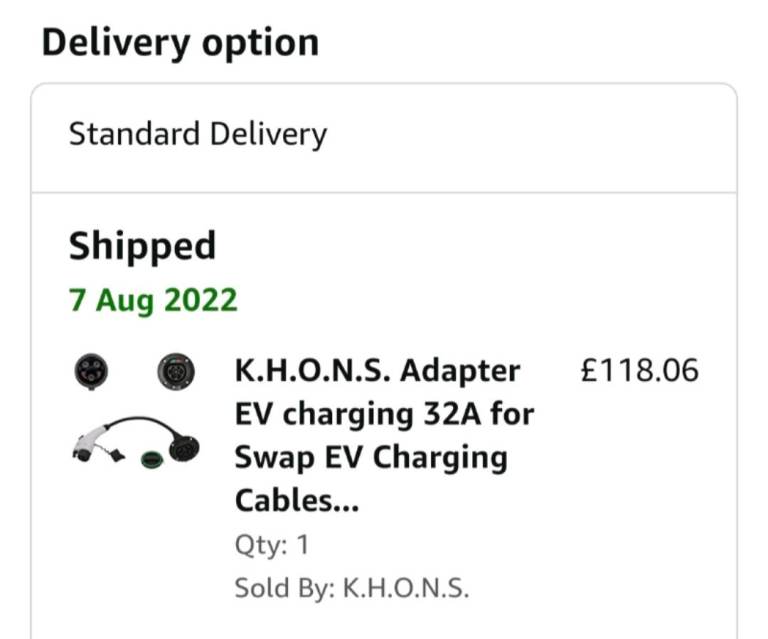Open the three-pin plug face product image
The image size is (768, 639).
[x=91, y=371]
